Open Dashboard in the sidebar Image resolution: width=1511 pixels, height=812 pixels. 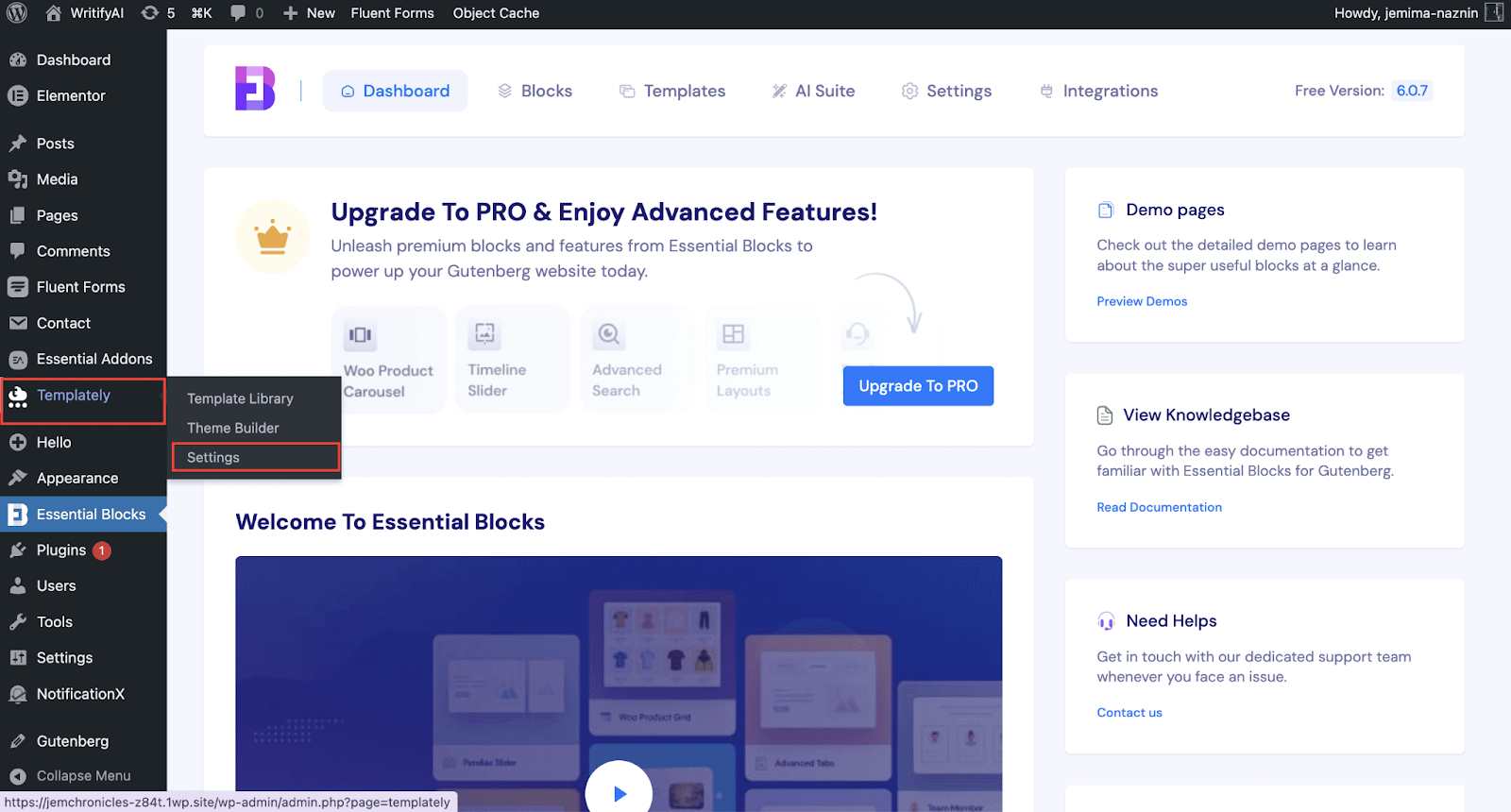83,59
